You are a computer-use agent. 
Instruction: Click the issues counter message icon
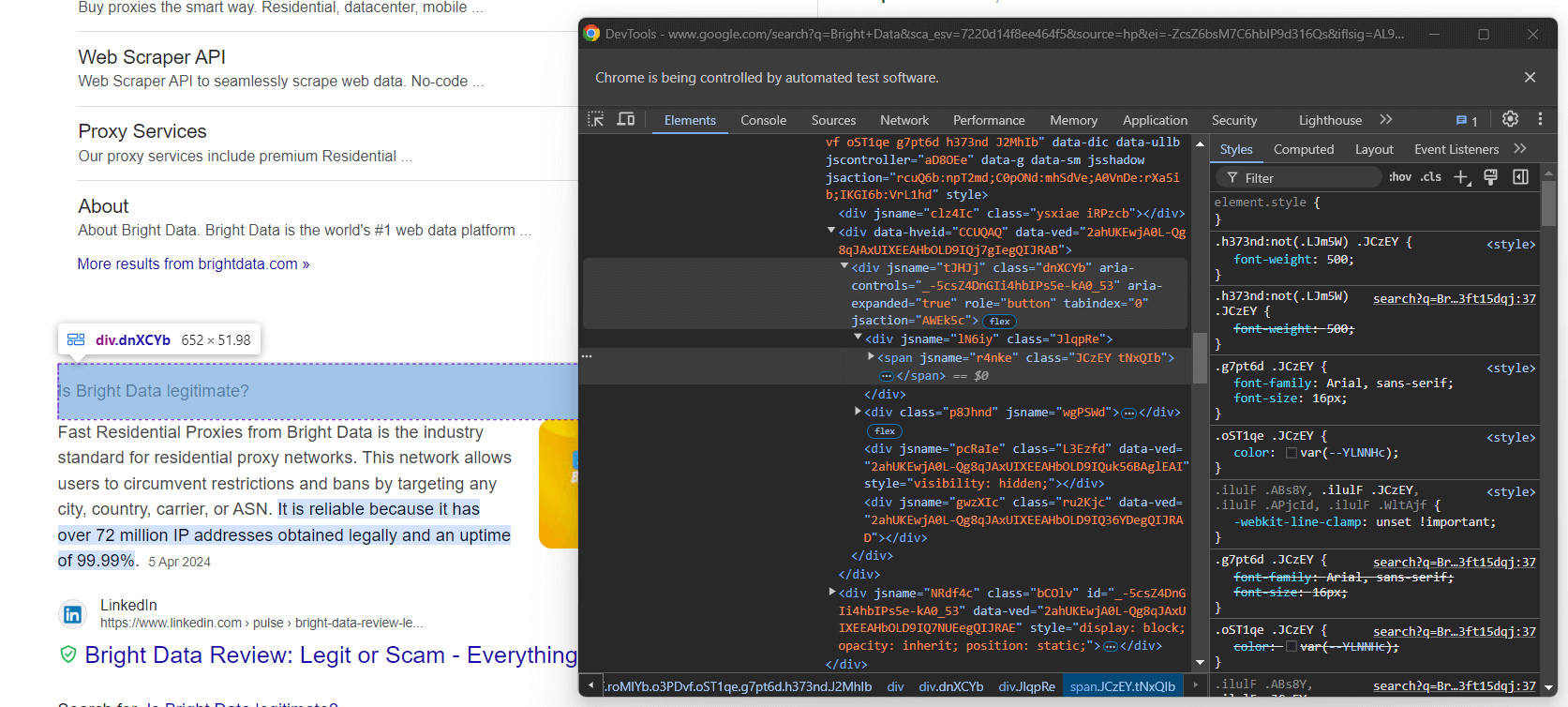(1466, 120)
